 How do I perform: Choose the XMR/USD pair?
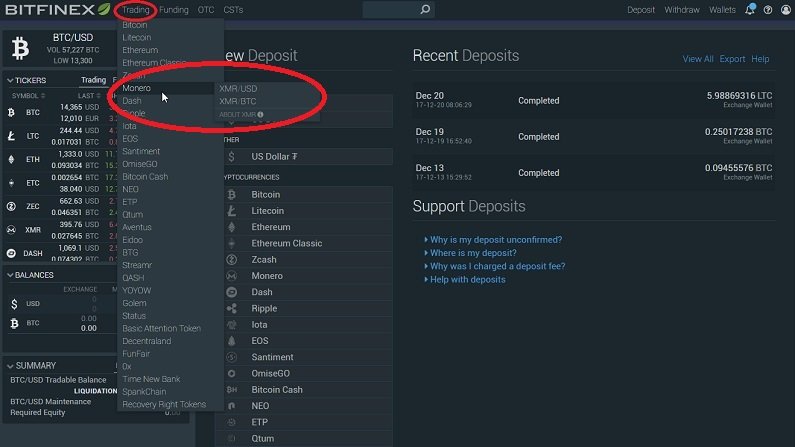pyautogui.click(x=238, y=88)
